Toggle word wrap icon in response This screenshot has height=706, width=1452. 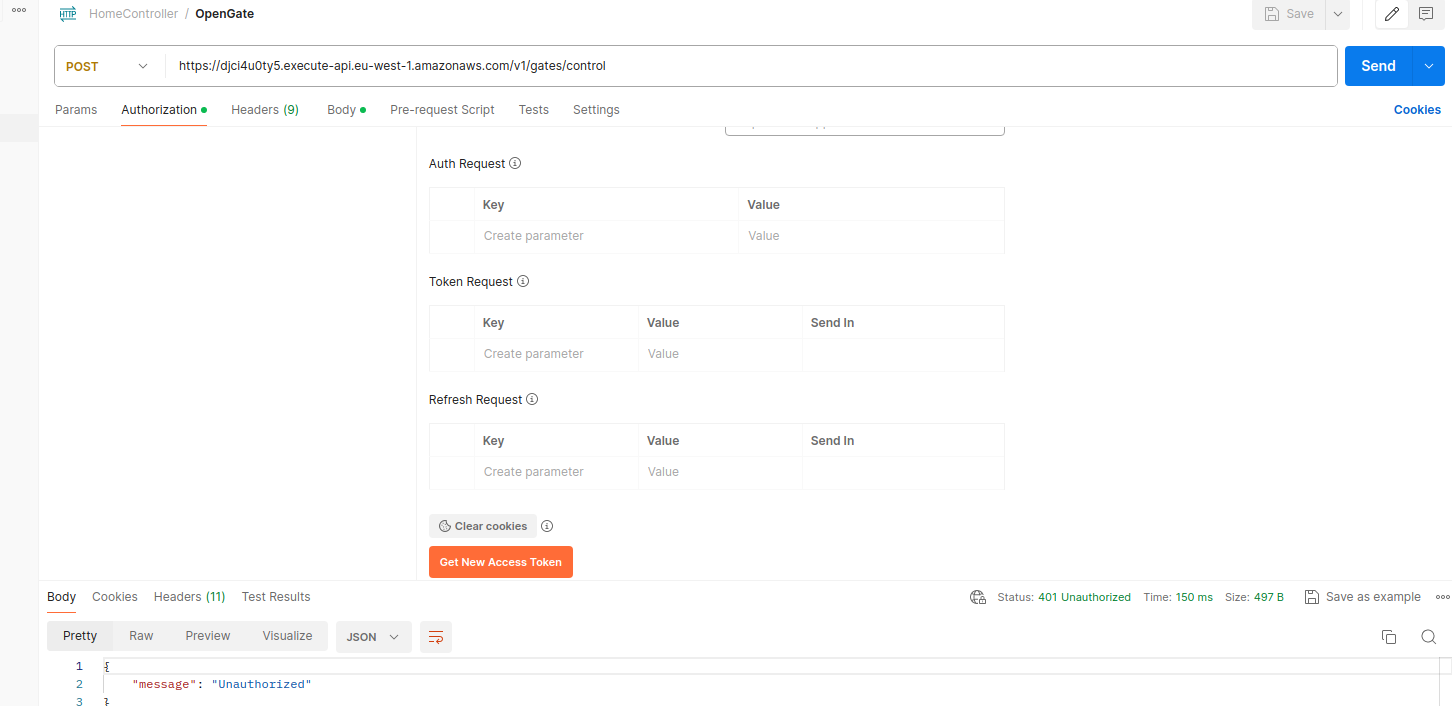(436, 637)
